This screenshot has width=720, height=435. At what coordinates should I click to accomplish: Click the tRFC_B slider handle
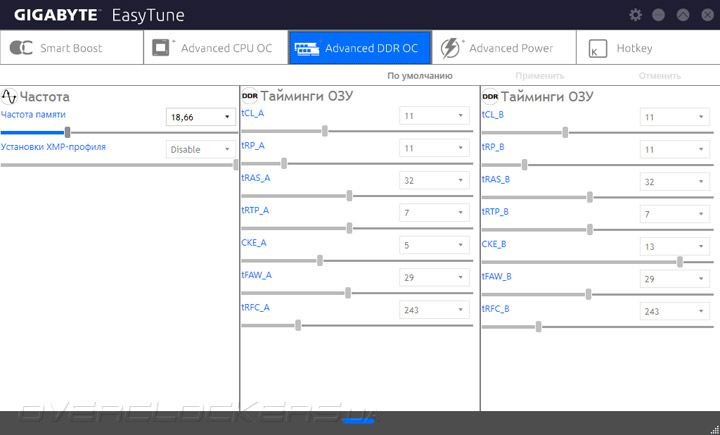tap(539, 327)
